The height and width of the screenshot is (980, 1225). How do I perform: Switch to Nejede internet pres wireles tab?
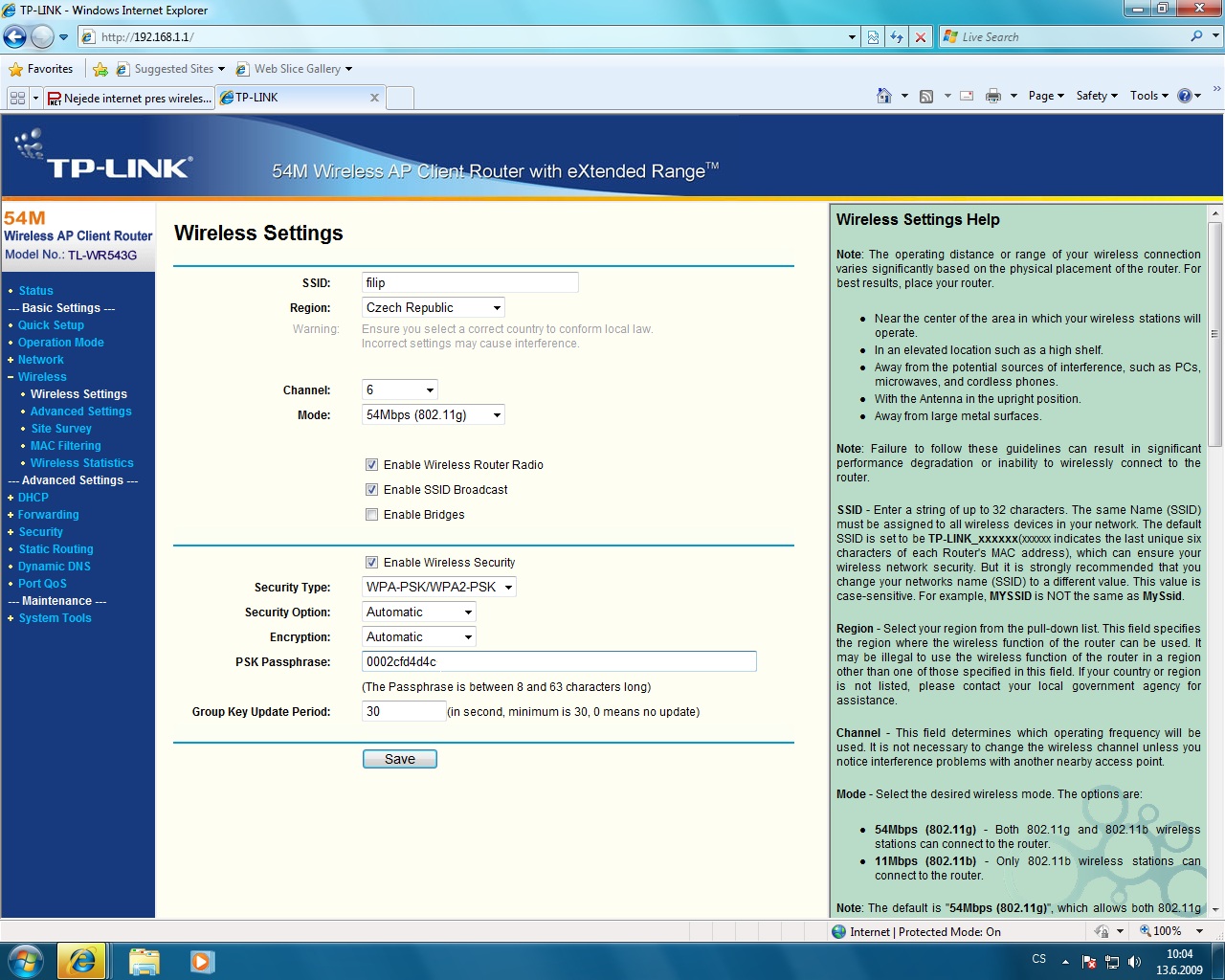coord(129,98)
